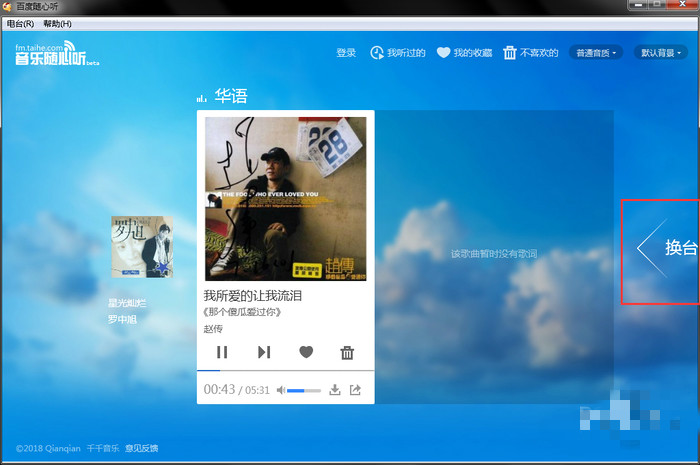Click previous artist name 罗中旭
The image size is (700, 465).
coord(122,320)
